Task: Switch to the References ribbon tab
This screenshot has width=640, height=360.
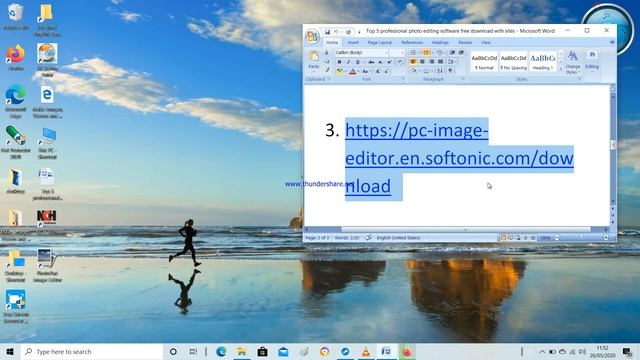Action: pos(412,42)
